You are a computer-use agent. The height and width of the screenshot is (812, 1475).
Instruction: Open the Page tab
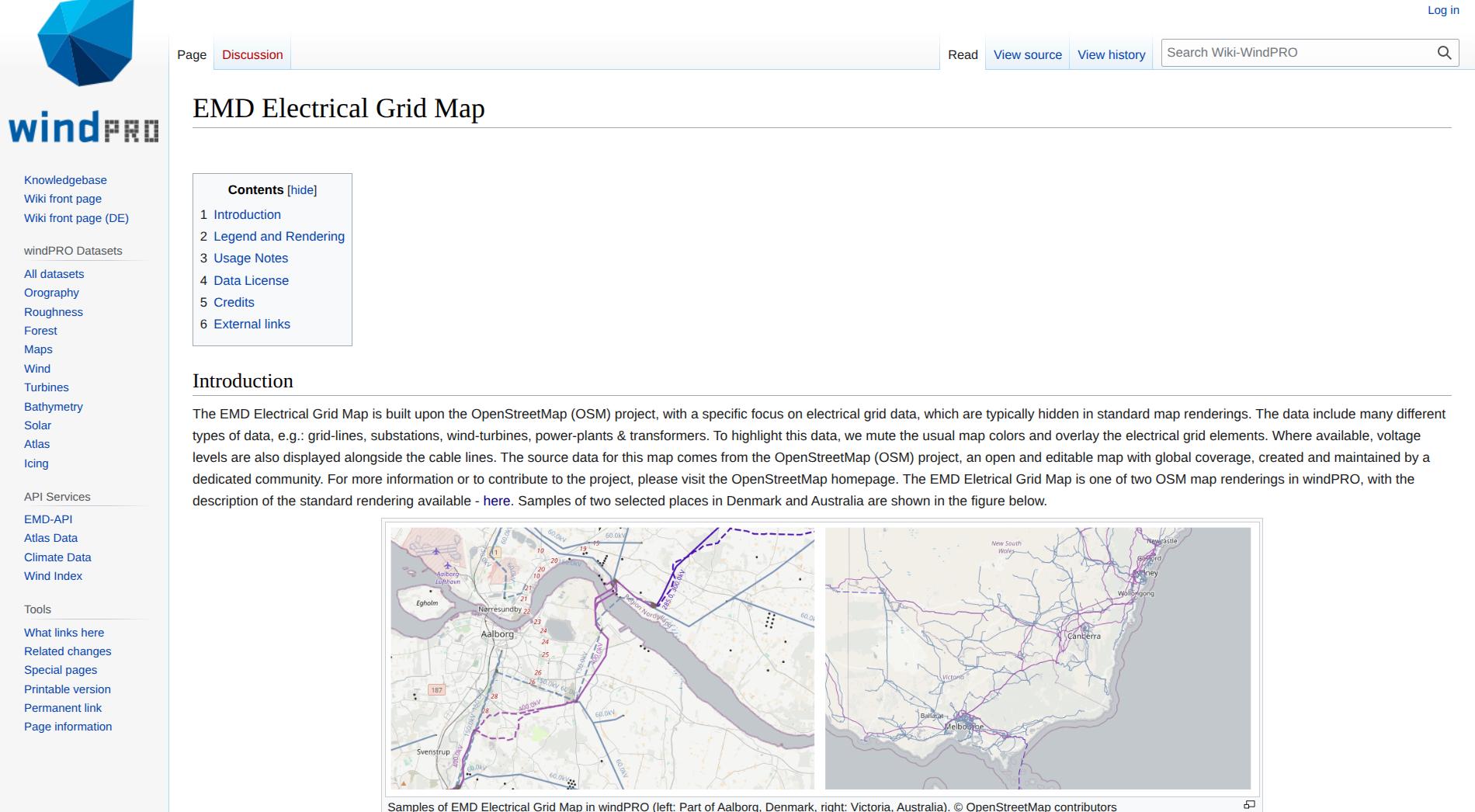192,54
